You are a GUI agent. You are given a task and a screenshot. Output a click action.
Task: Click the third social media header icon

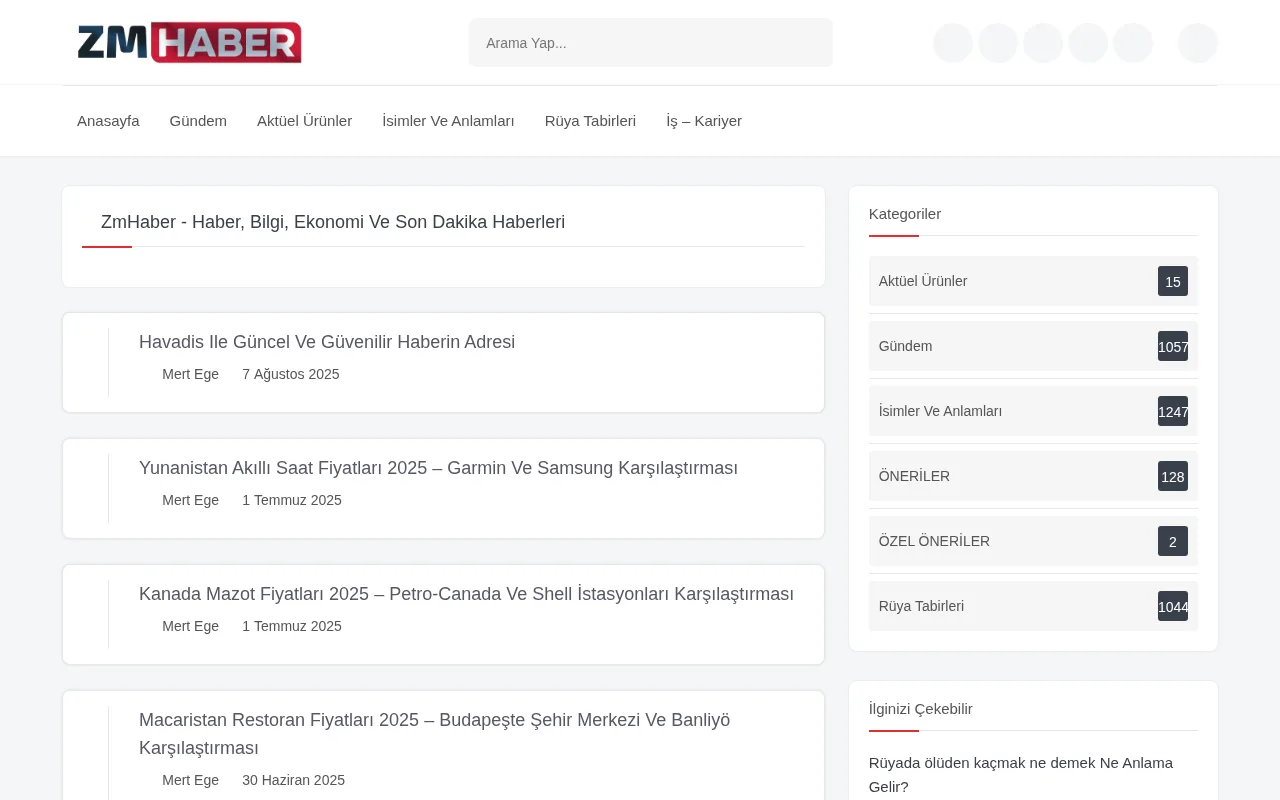pos(1042,43)
